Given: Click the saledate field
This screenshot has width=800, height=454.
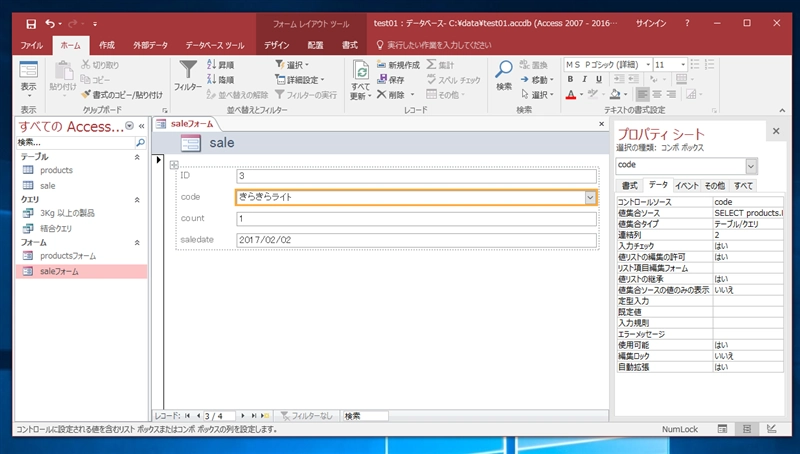Looking at the screenshot, I should tap(416, 240).
